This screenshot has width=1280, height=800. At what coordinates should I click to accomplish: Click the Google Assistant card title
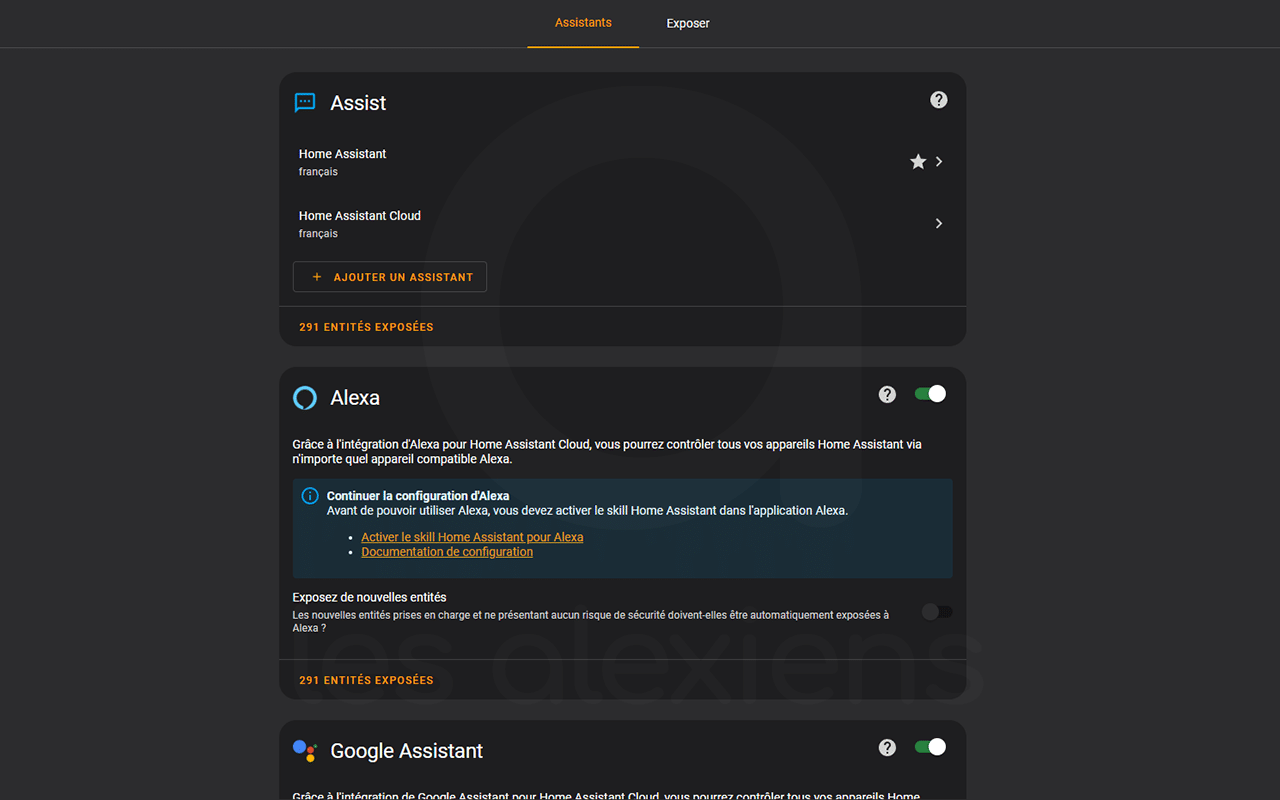(407, 751)
